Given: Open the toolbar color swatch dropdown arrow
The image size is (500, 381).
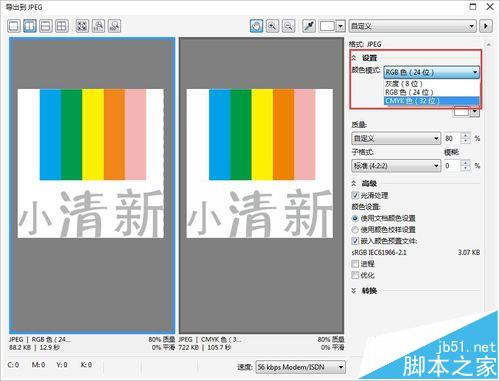Looking at the screenshot, I should click(340, 26).
